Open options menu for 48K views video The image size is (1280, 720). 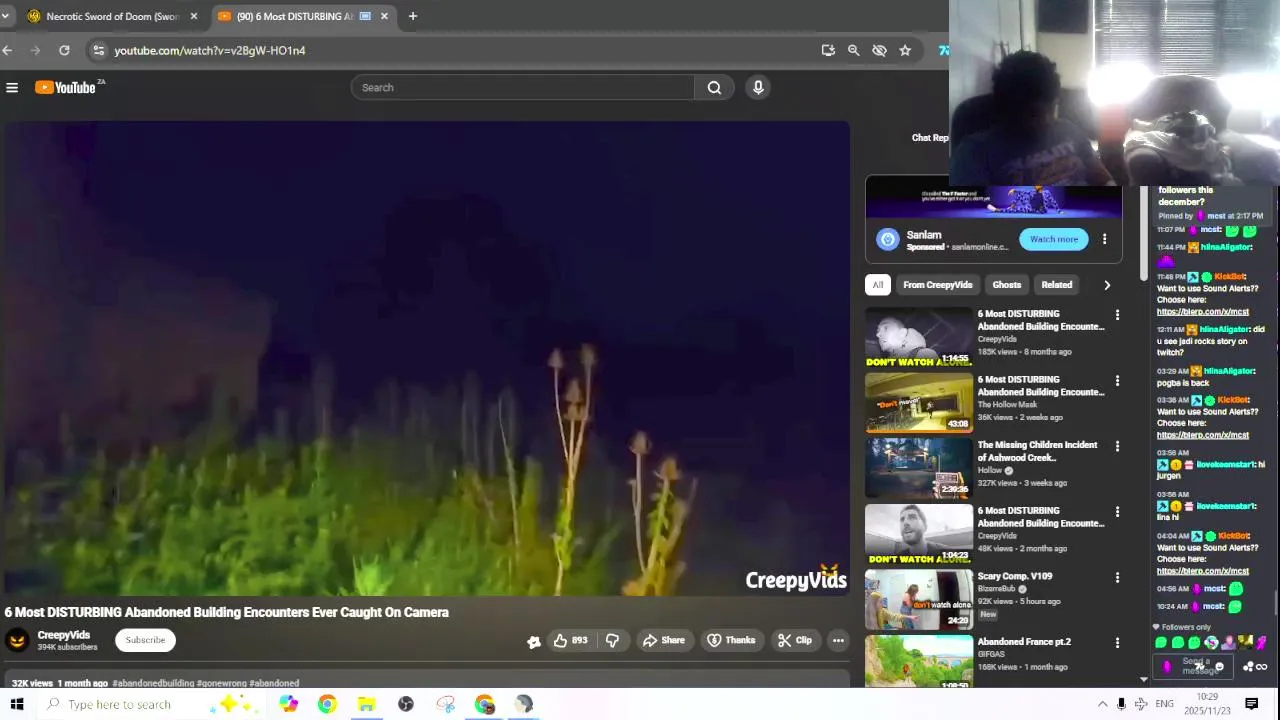point(1117,512)
